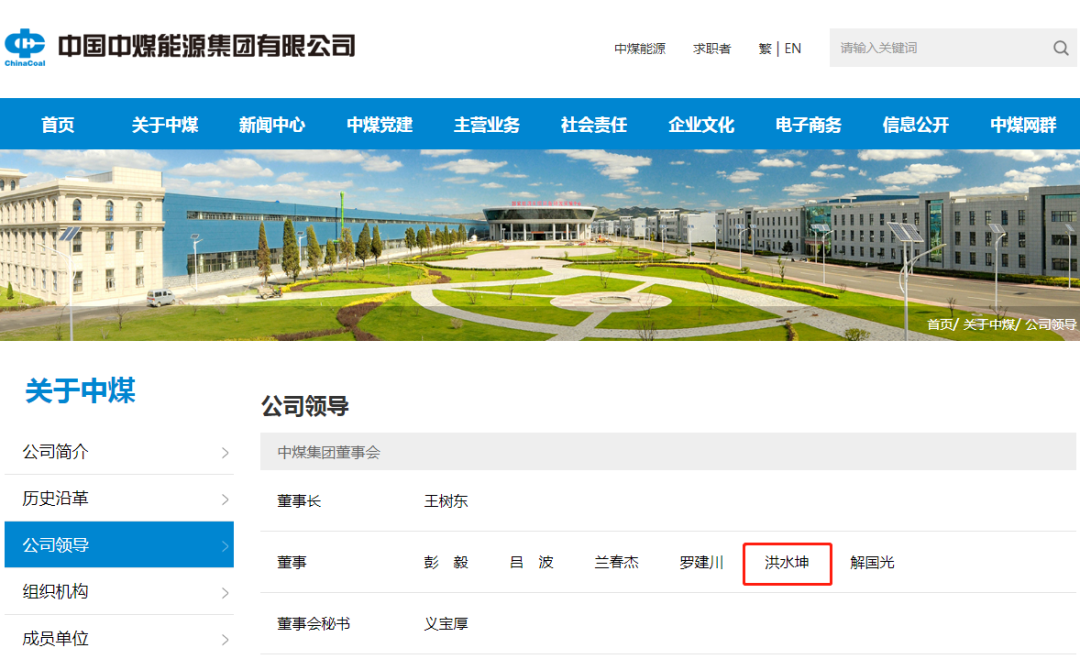This screenshot has height=659, width=1080.
Task: Click 公司领导 in the breadcrumb
Action: (x=1050, y=324)
